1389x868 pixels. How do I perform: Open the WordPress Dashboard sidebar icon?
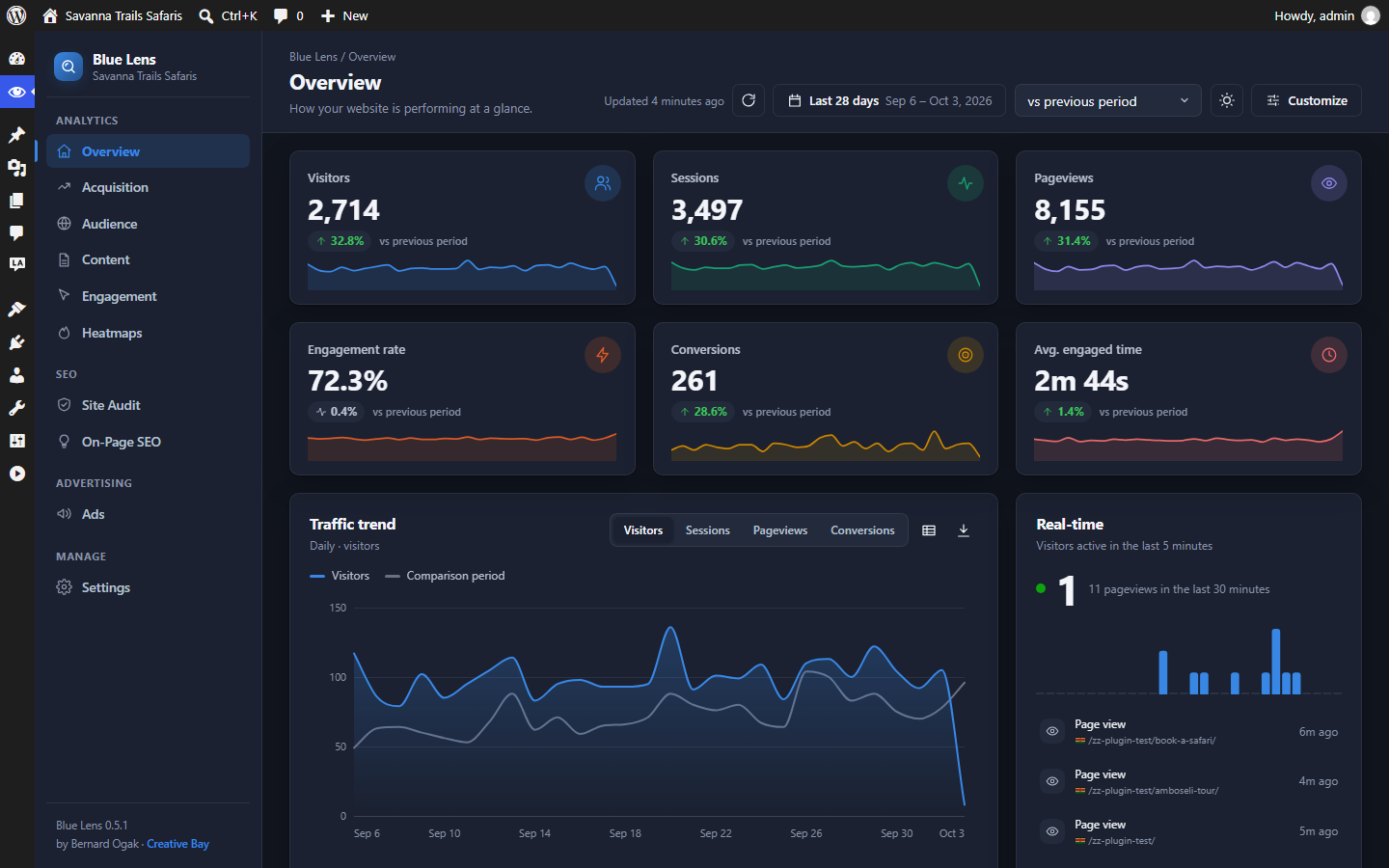(x=16, y=58)
